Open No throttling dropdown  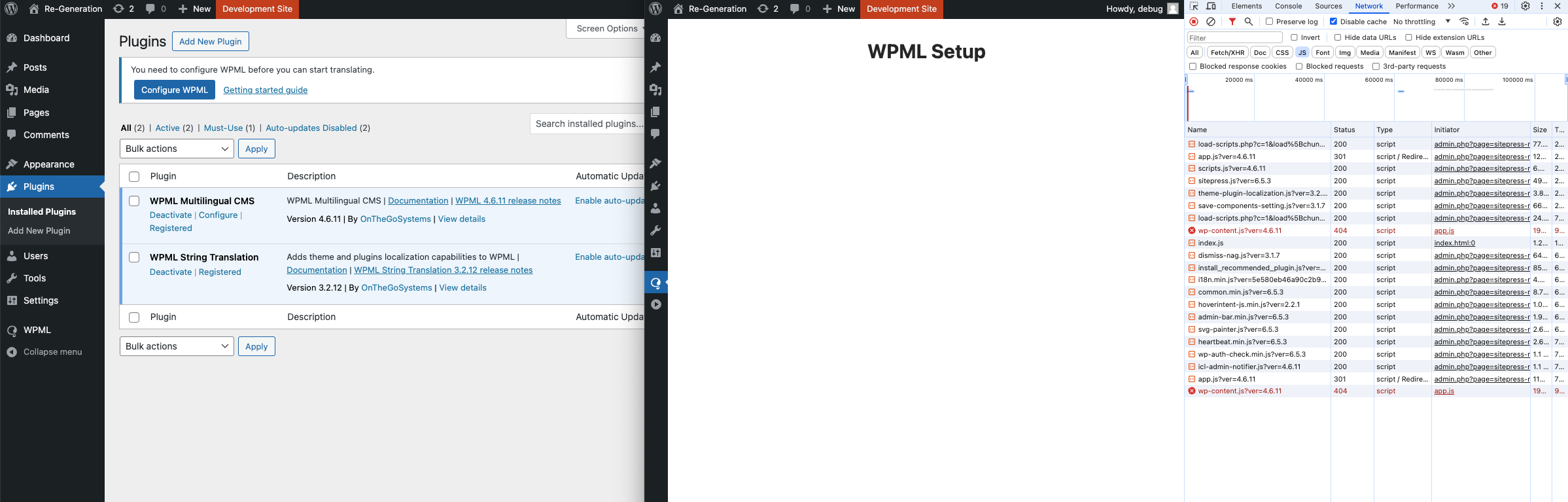(x=1422, y=22)
